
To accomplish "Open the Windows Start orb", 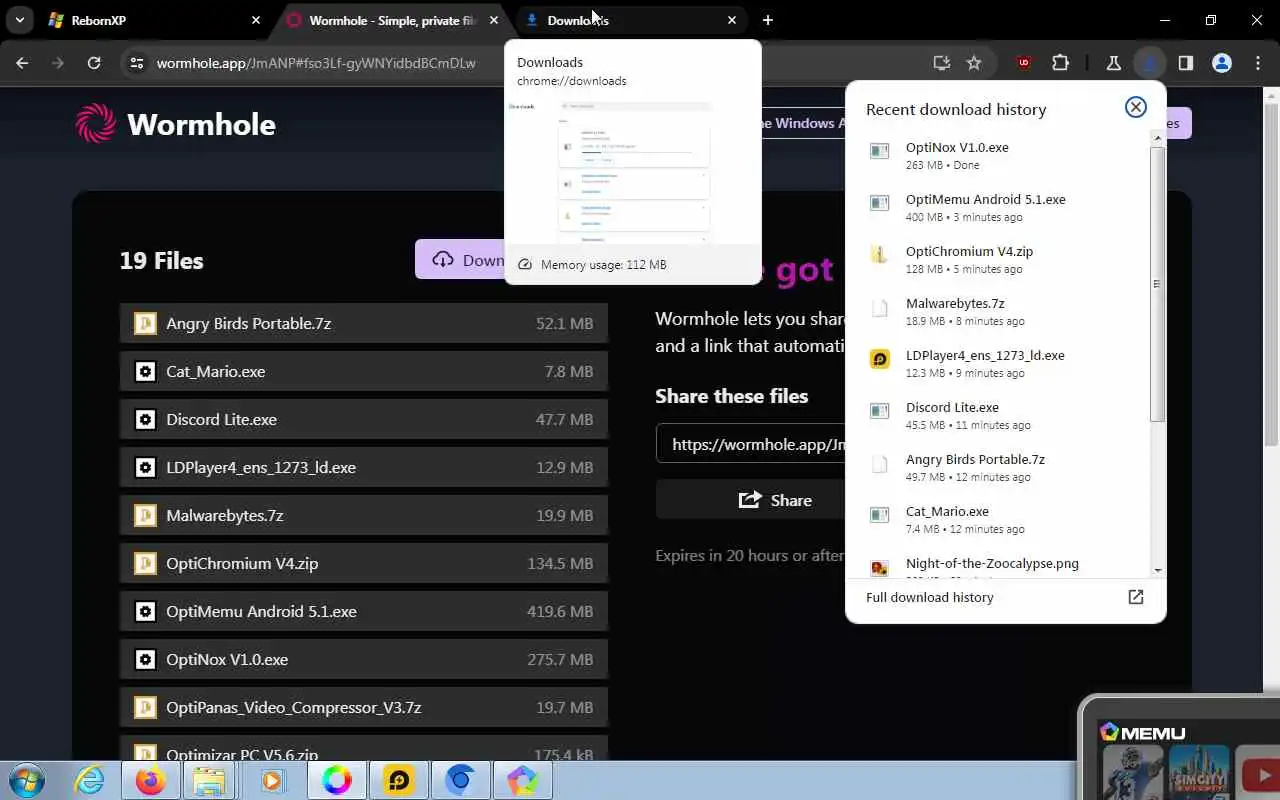I will pos(27,780).
